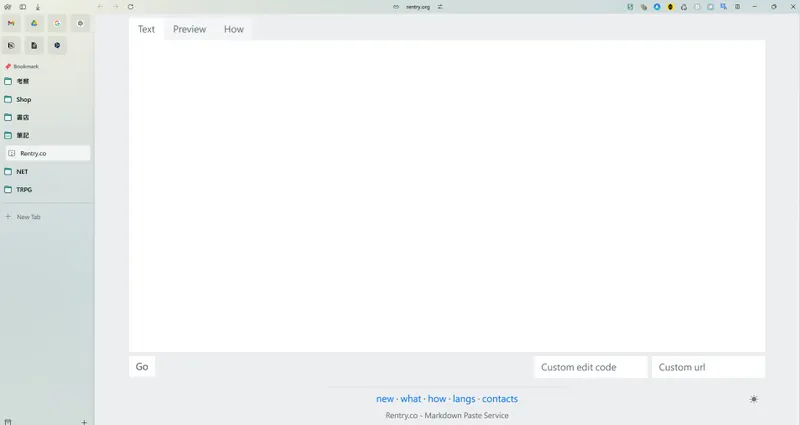800x425 pixels.
Task: Open the pinned tab below Gmail
Action: (x=11, y=45)
